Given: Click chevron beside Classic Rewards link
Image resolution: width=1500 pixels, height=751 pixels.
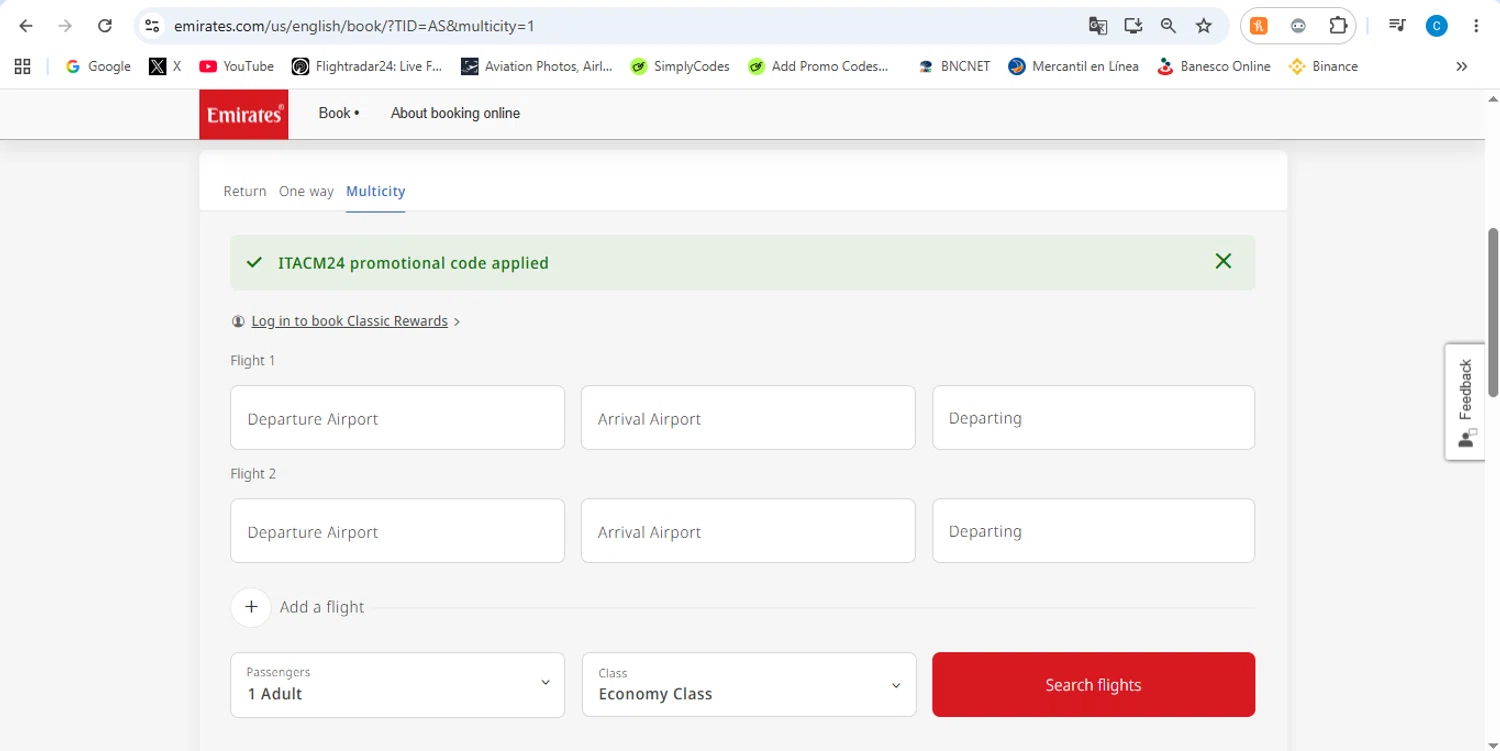Looking at the screenshot, I should 457,322.
